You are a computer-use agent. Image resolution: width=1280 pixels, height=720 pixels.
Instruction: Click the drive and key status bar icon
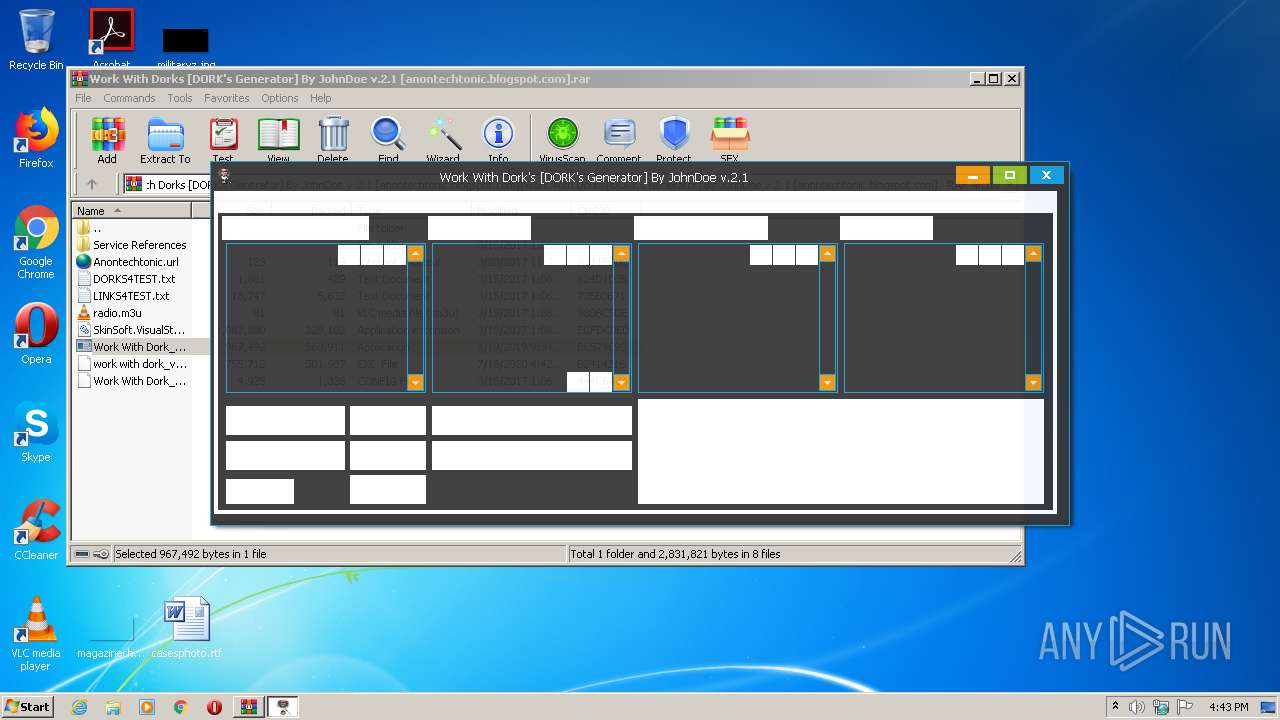(x=92, y=554)
